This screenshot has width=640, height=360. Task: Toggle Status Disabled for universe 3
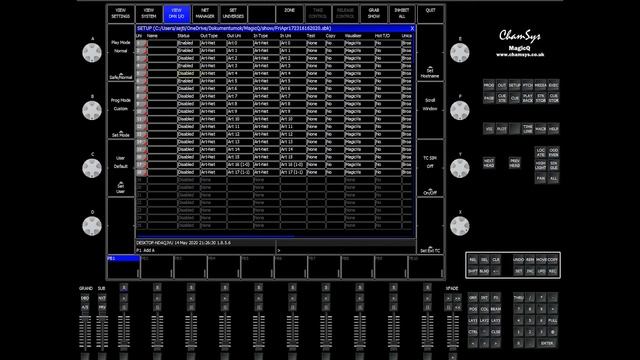pyautogui.click(x=188, y=58)
